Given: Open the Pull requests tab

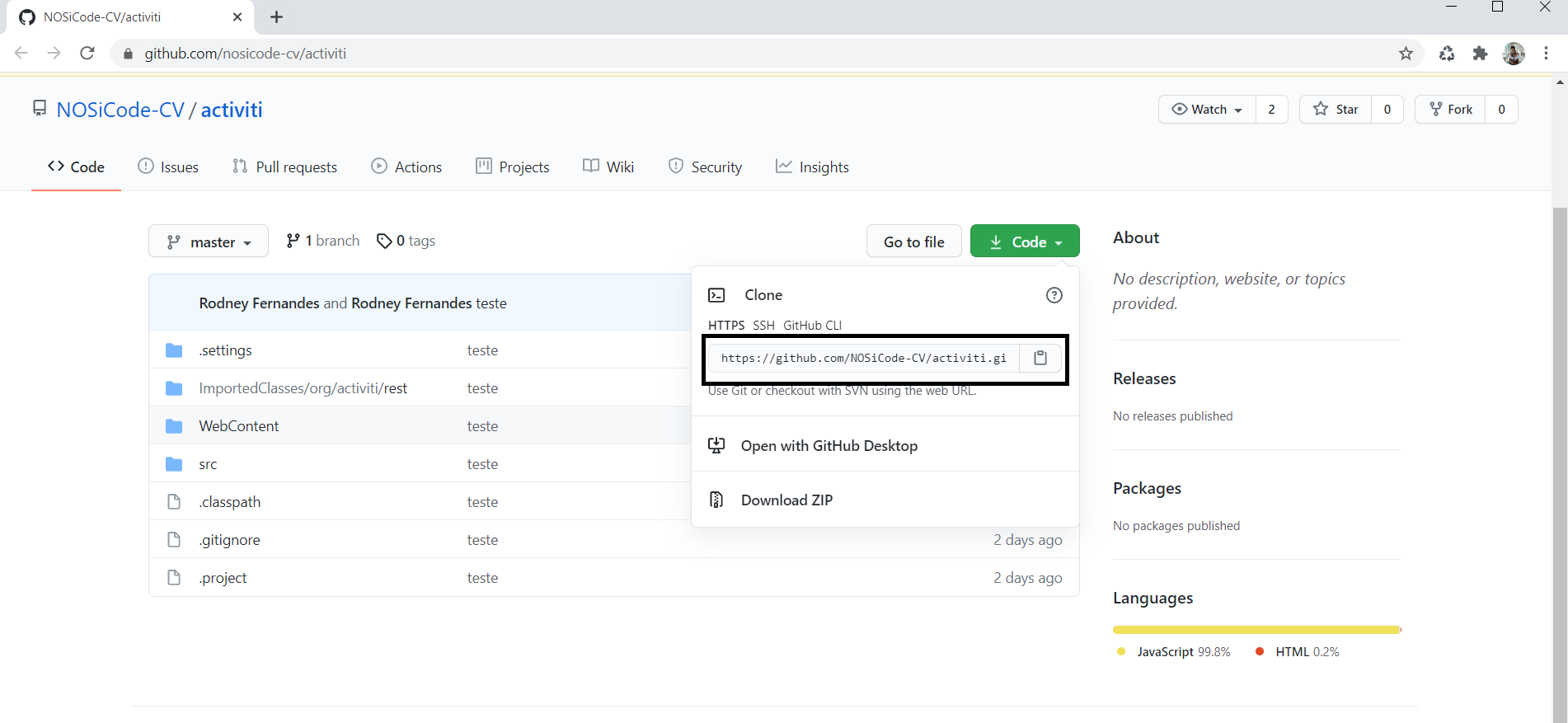Looking at the screenshot, I should [x=285, y=167].
